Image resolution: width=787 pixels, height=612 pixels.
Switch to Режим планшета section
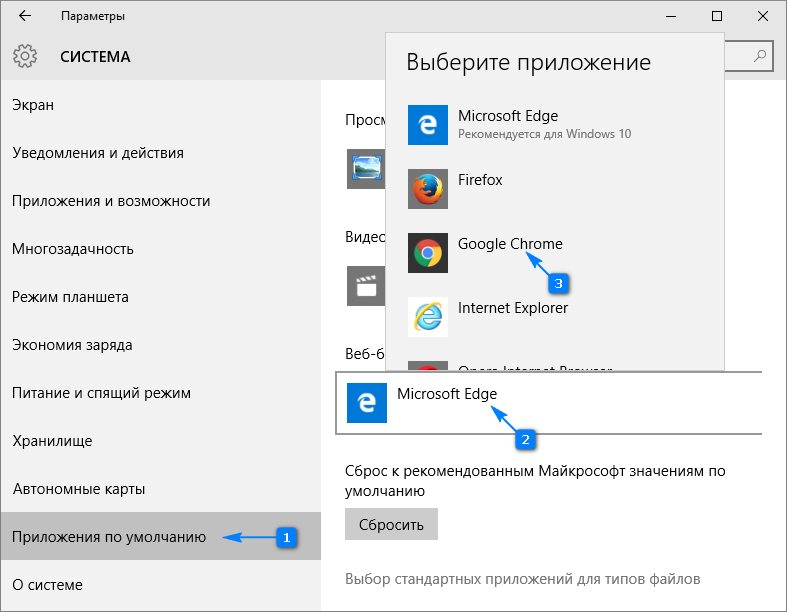coord(70,297)
